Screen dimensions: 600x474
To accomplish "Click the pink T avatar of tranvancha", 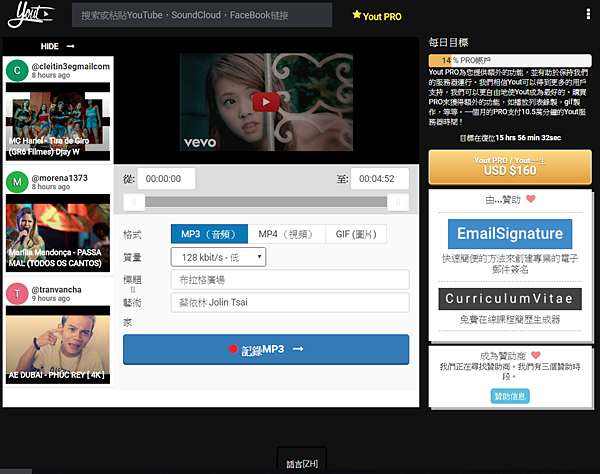I will [17, 294].
